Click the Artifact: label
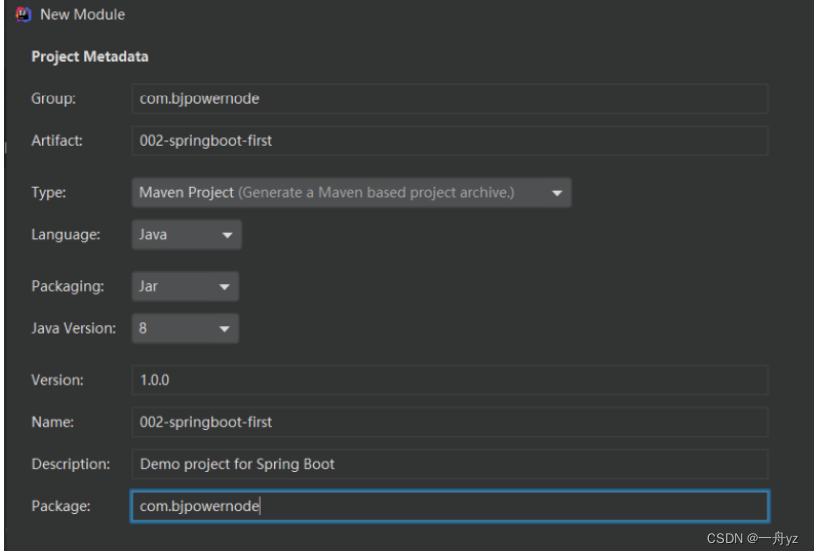The image size is (814, 556). (x=57, y=141)
